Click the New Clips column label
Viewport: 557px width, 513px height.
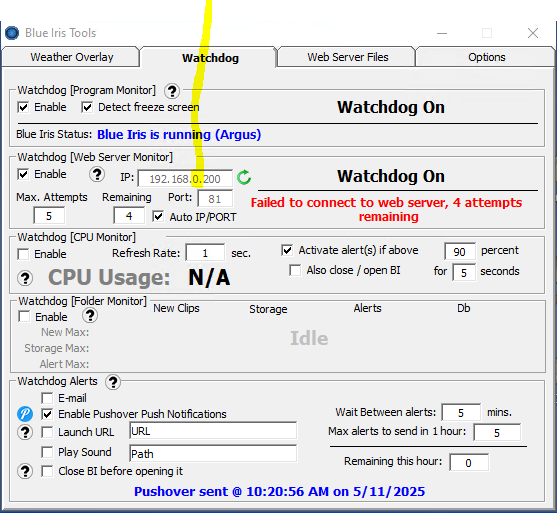pyautogui.click(x=176, y=308)
